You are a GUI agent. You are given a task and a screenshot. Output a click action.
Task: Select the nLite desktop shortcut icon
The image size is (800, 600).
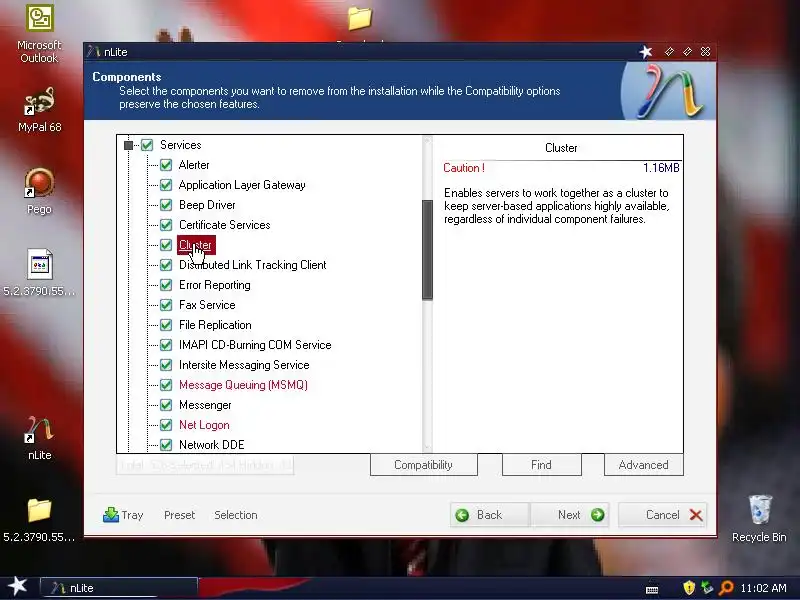[x=39, y=438]
